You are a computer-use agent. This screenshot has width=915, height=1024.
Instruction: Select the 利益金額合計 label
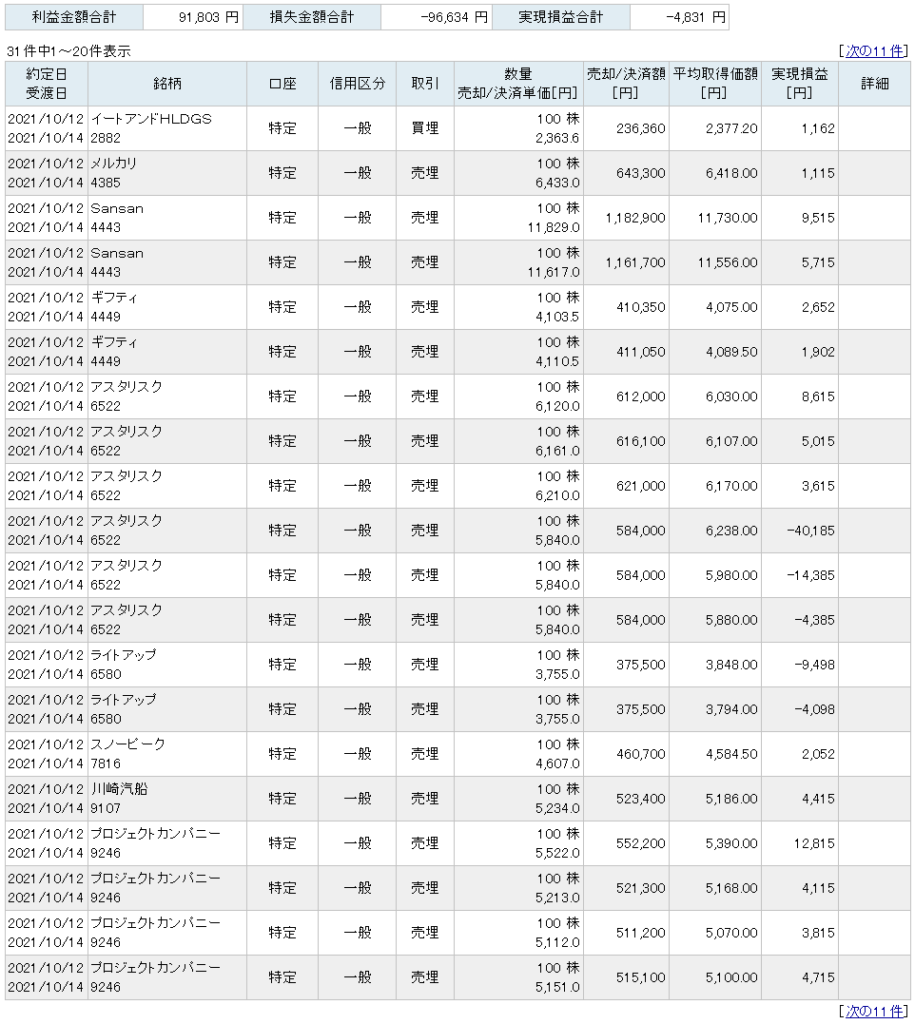tap(74, 17)
